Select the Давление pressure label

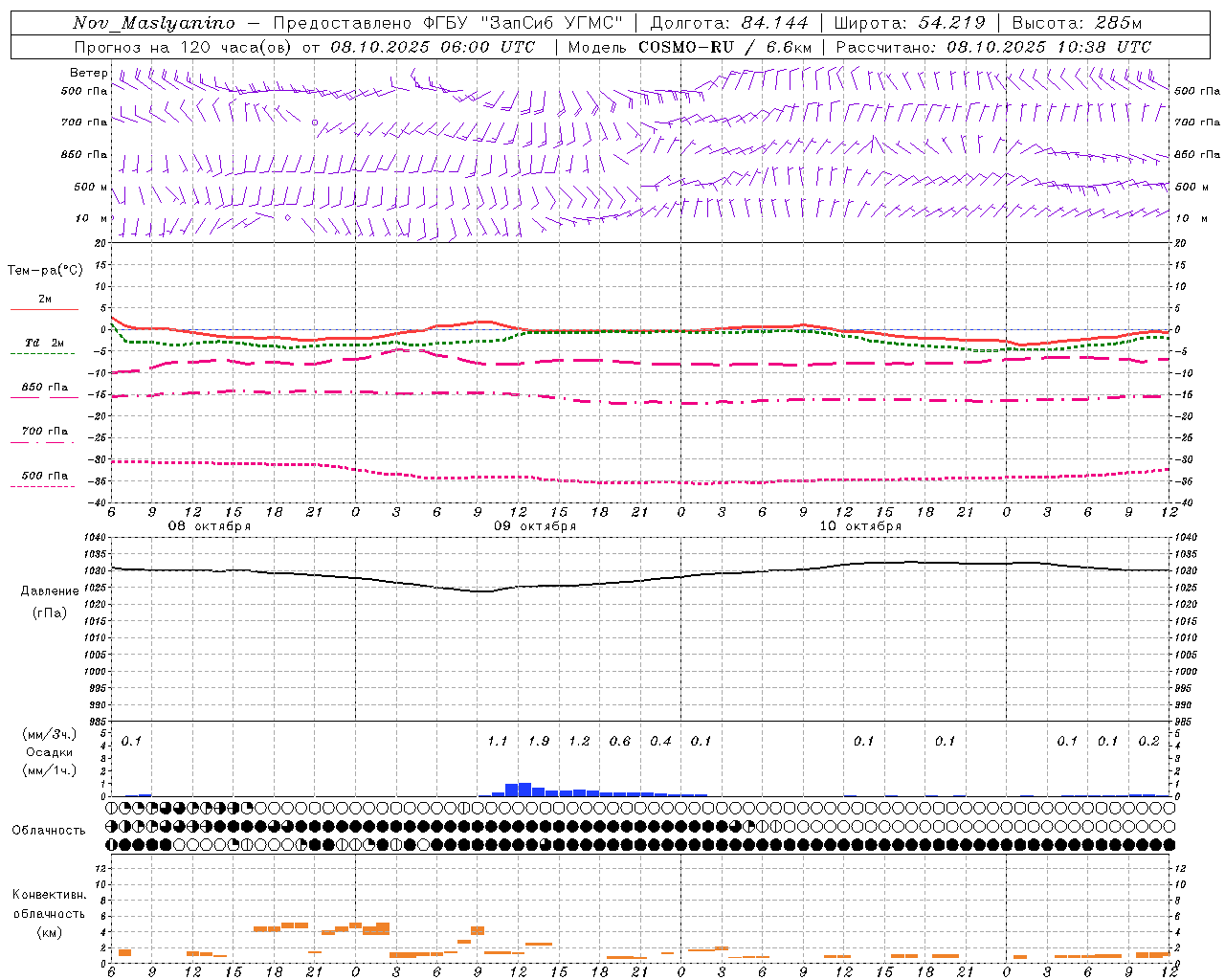[x=50, y=591]
